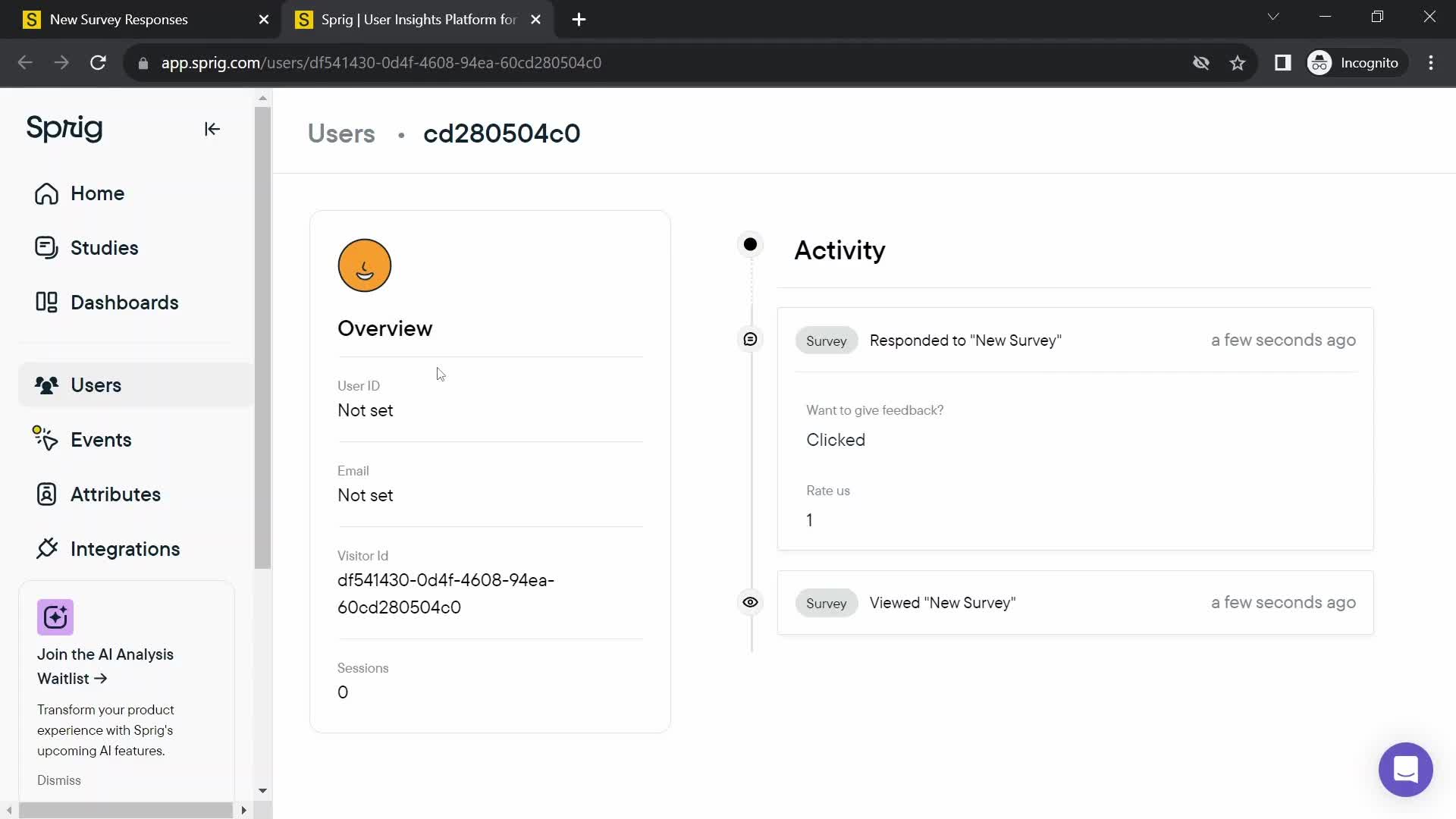Dismiss the AI Analysis promo card

point(59,780)
